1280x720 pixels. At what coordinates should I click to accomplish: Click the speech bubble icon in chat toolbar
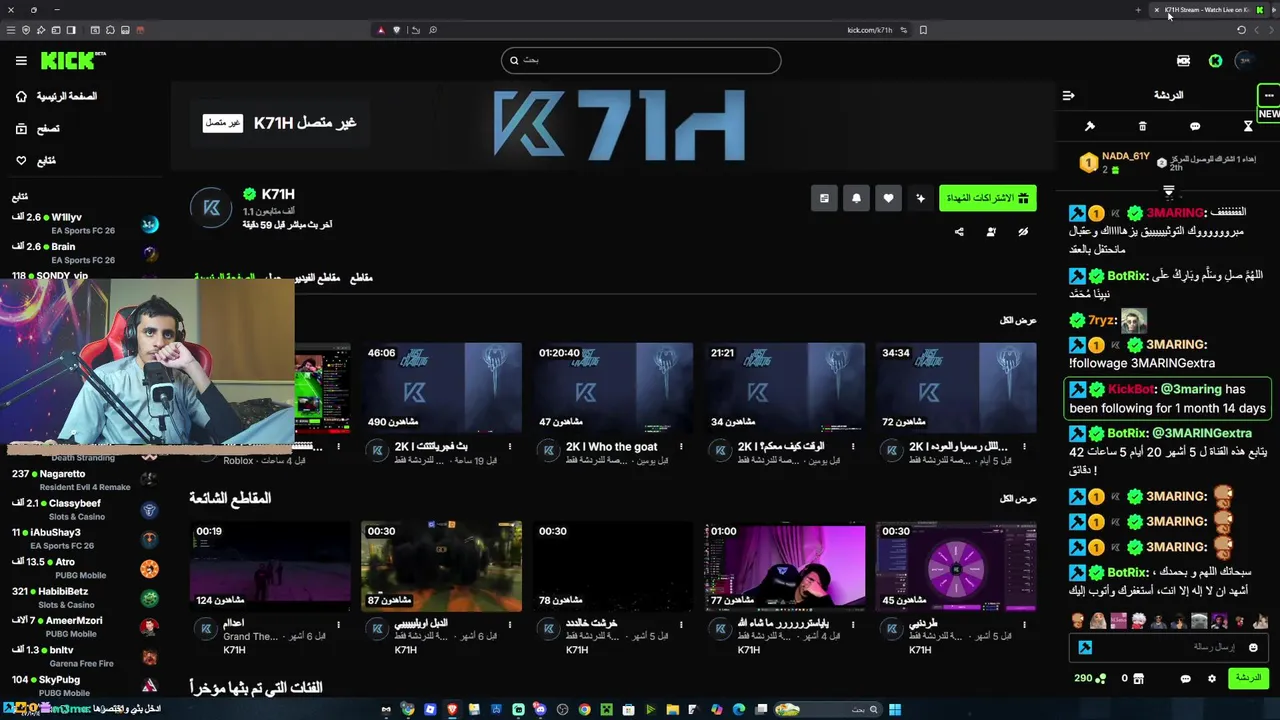click(1195, 127)
